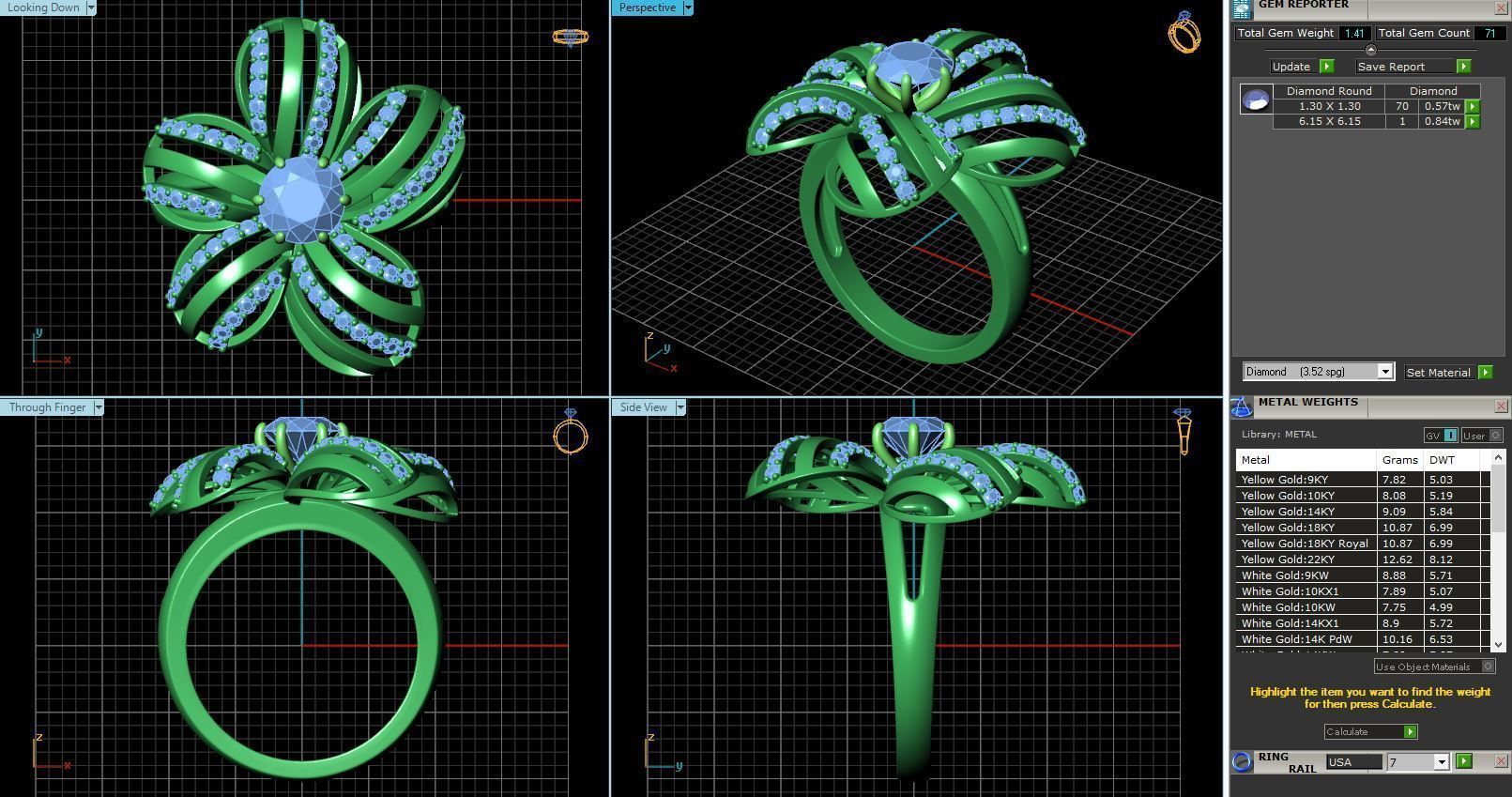This screenshot has width=1512, height=797.
Task: Enable Use Object Materials option
Action: point(1434,667)
